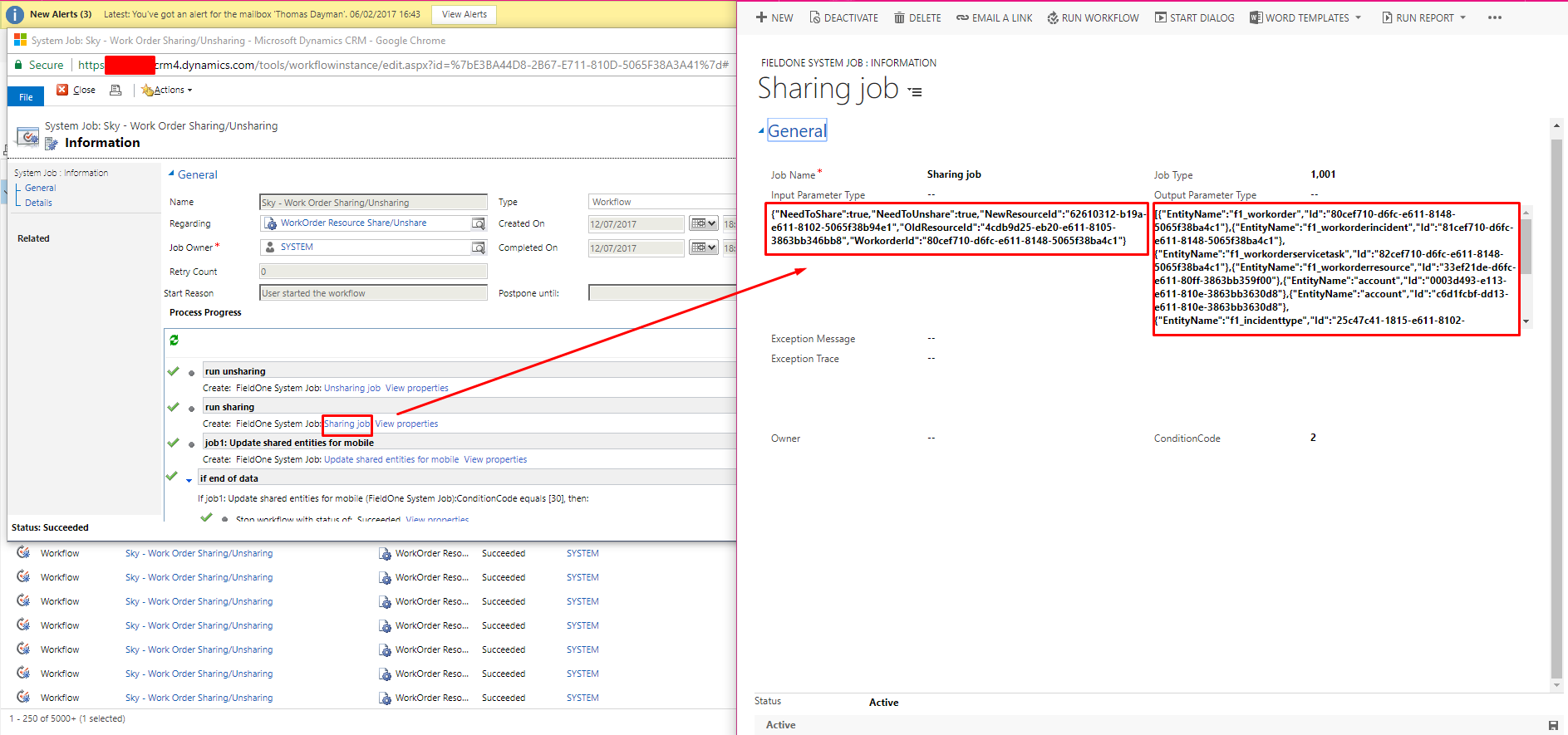Open the File tab in workflow window

[26, 97]
